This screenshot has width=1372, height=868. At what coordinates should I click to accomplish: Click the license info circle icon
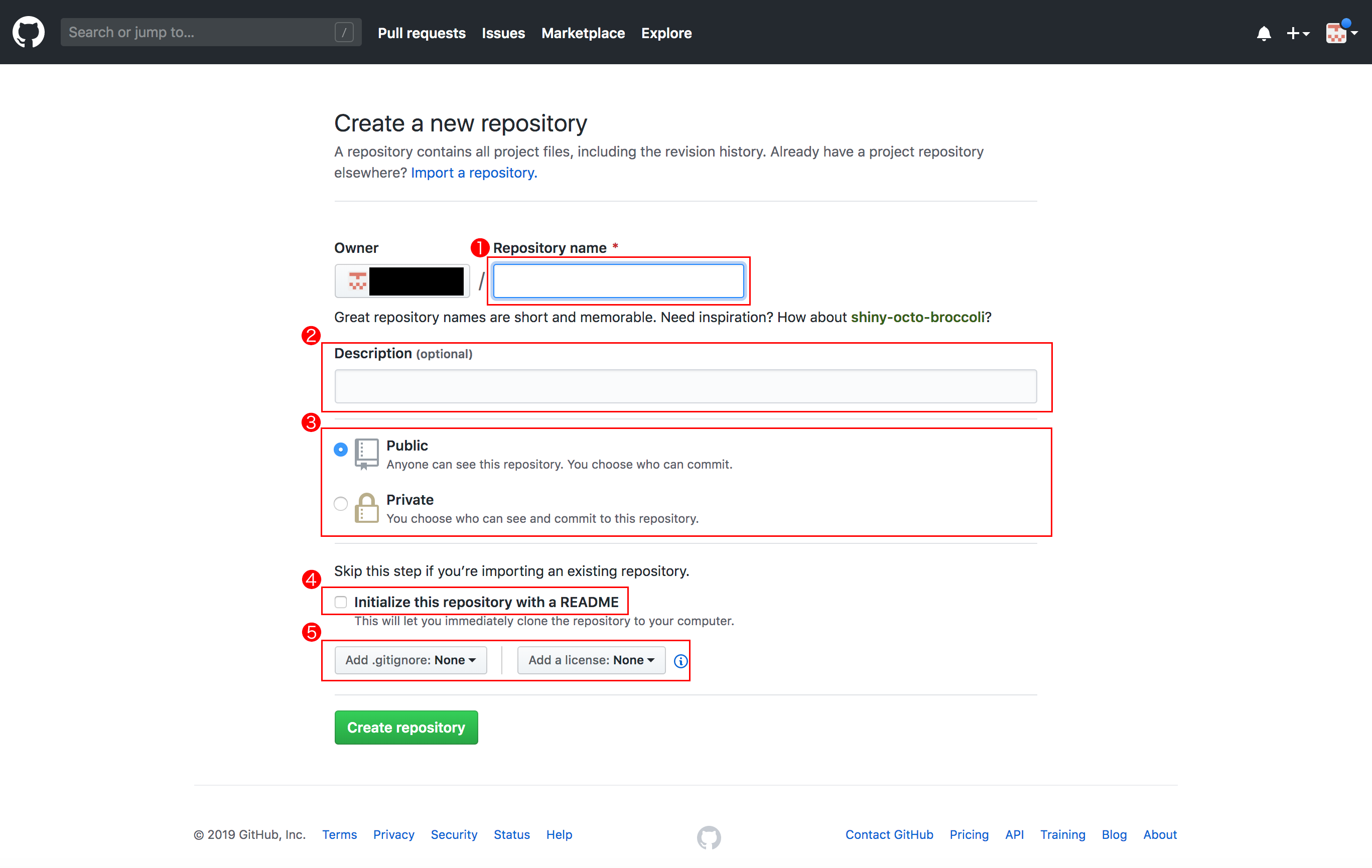click(x=680, y=661)
